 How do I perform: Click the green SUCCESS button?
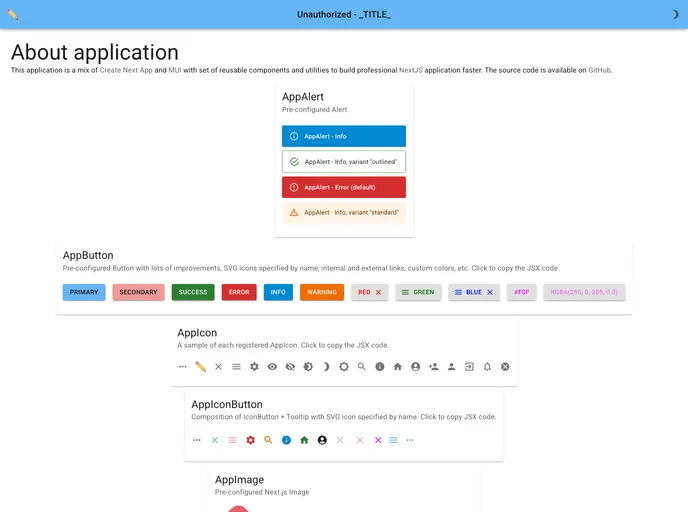coord(193,292)
